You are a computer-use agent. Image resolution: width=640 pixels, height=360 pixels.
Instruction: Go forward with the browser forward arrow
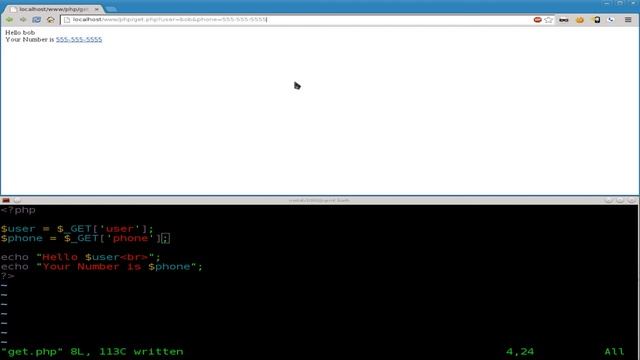(x=23, y=20)
